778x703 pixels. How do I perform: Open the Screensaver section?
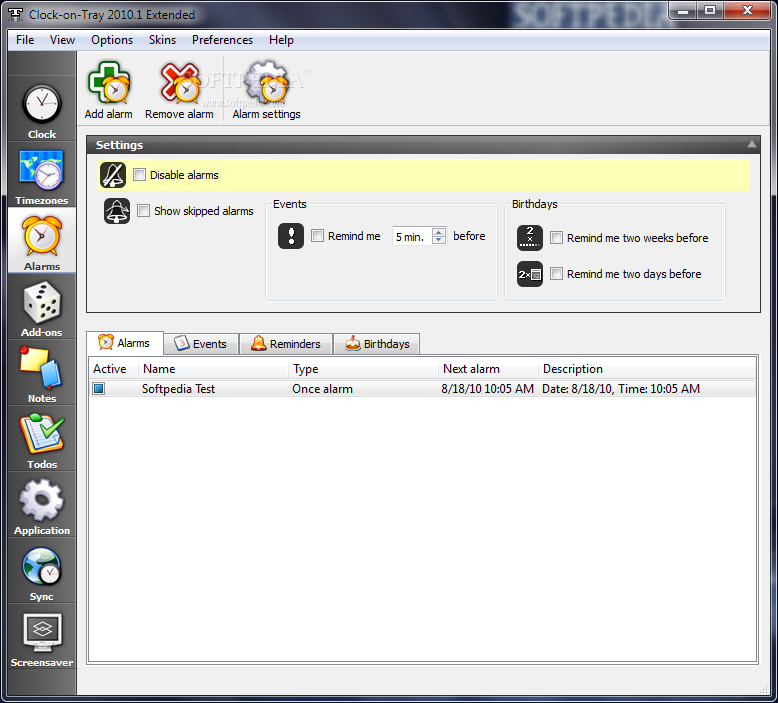pyautogui.click(x=42, y=639)
